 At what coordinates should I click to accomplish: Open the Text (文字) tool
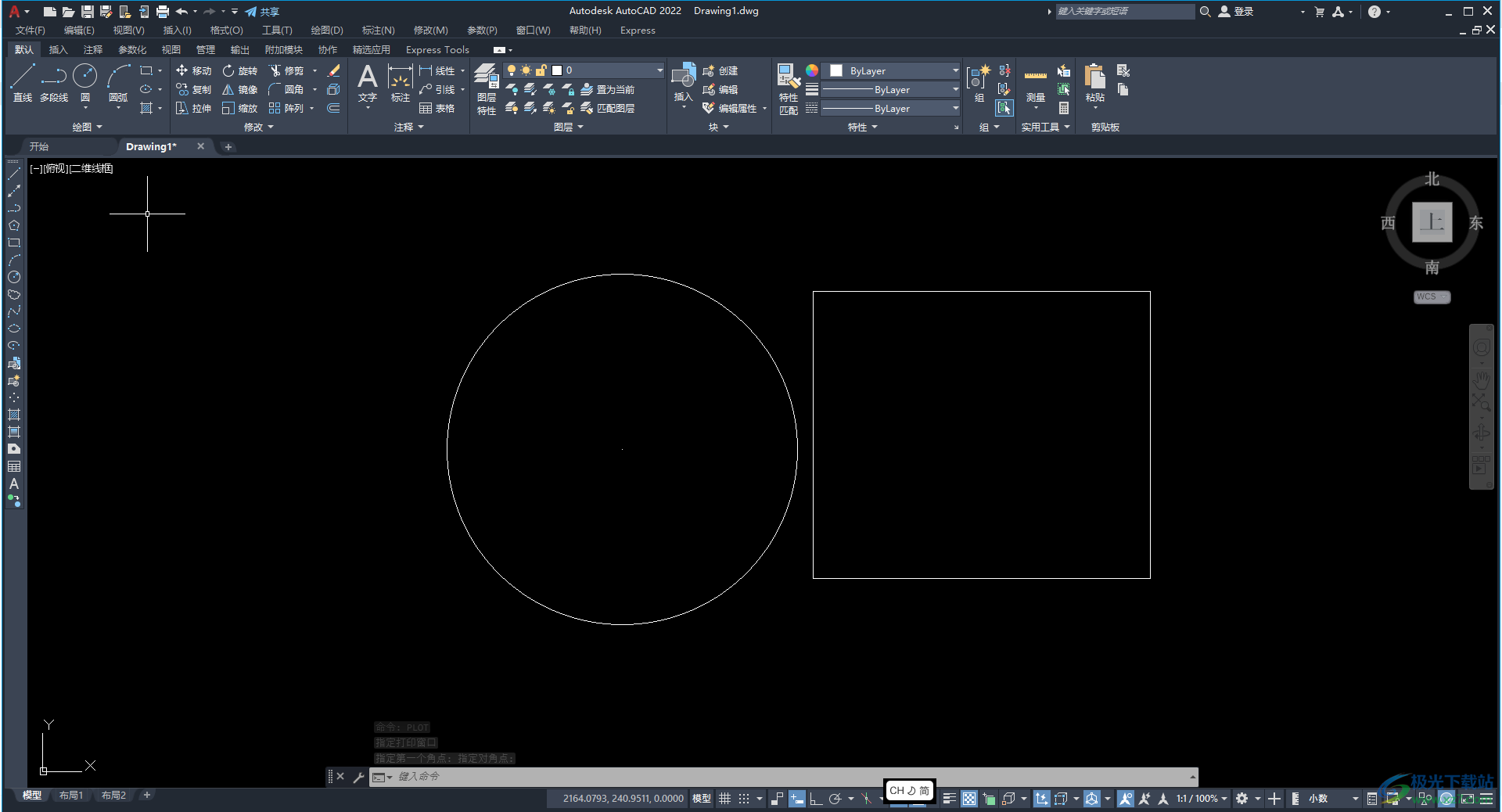[x=368, y=83]
